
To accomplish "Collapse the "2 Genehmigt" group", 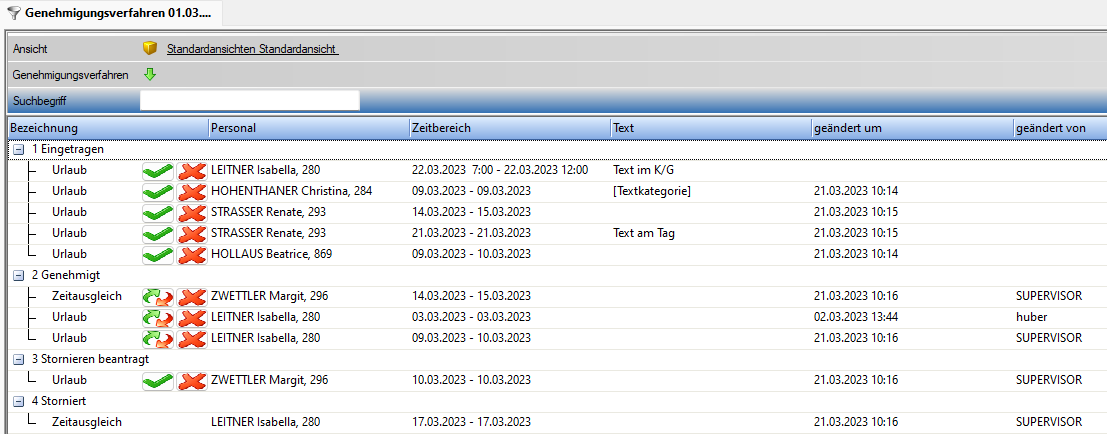I will pyautogui.click(x=19, y=275).
